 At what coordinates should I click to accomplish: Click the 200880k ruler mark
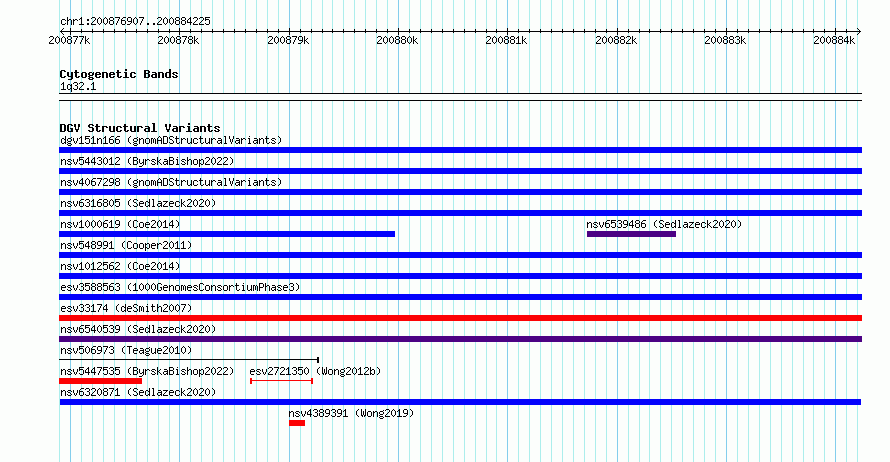coord(397,40)
